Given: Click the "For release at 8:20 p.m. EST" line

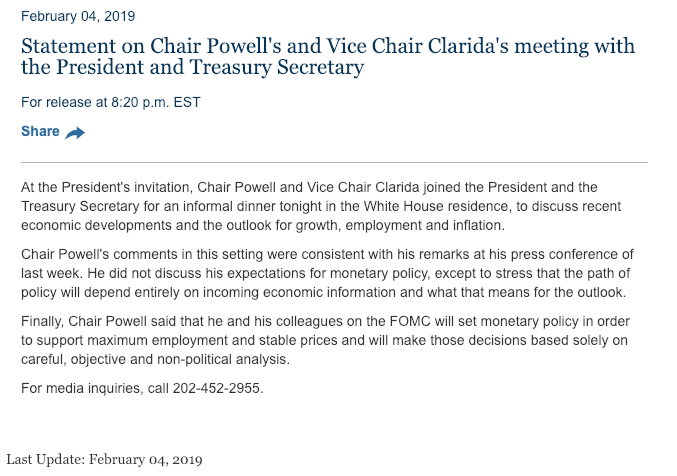Looking at the screenshot, I should tap(118, 102).
